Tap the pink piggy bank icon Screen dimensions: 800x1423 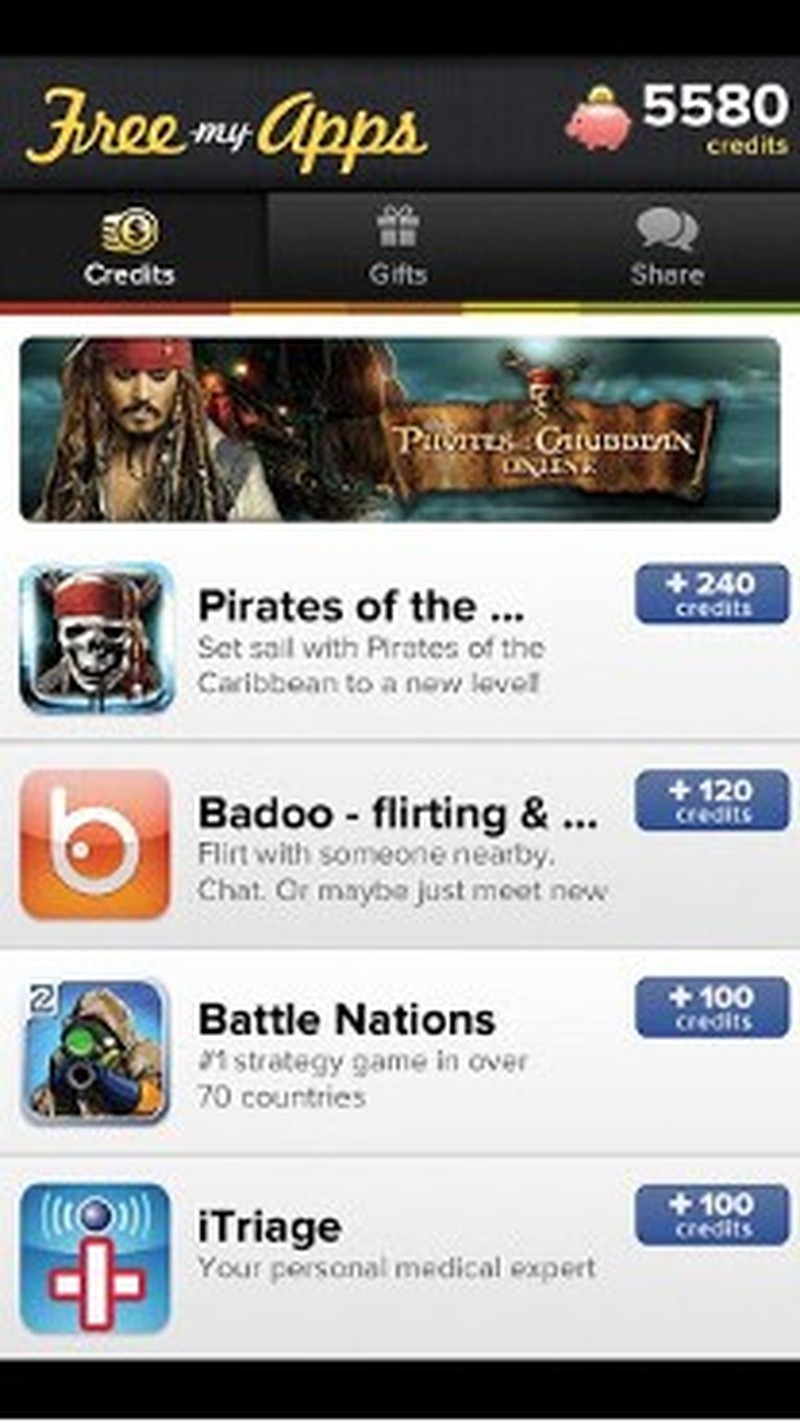click(x=599, y=119)
